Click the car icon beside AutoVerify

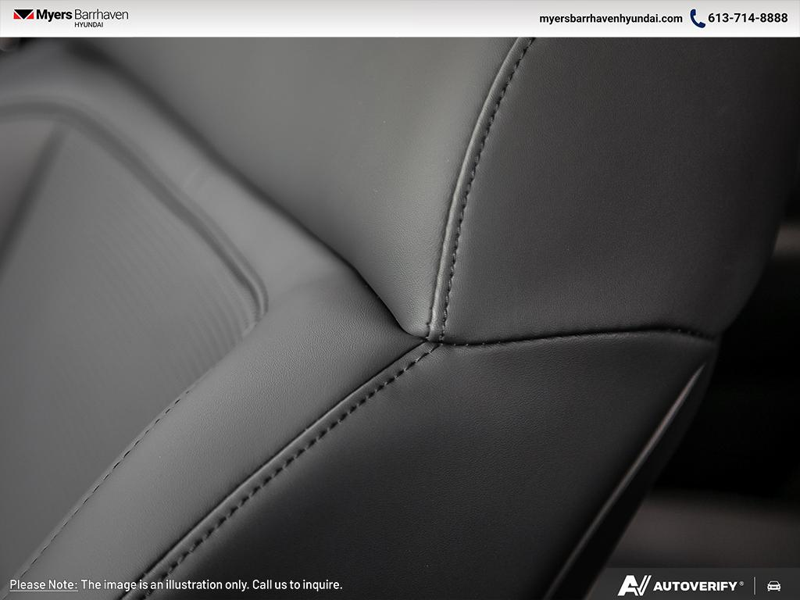click(x=773, y=586)
